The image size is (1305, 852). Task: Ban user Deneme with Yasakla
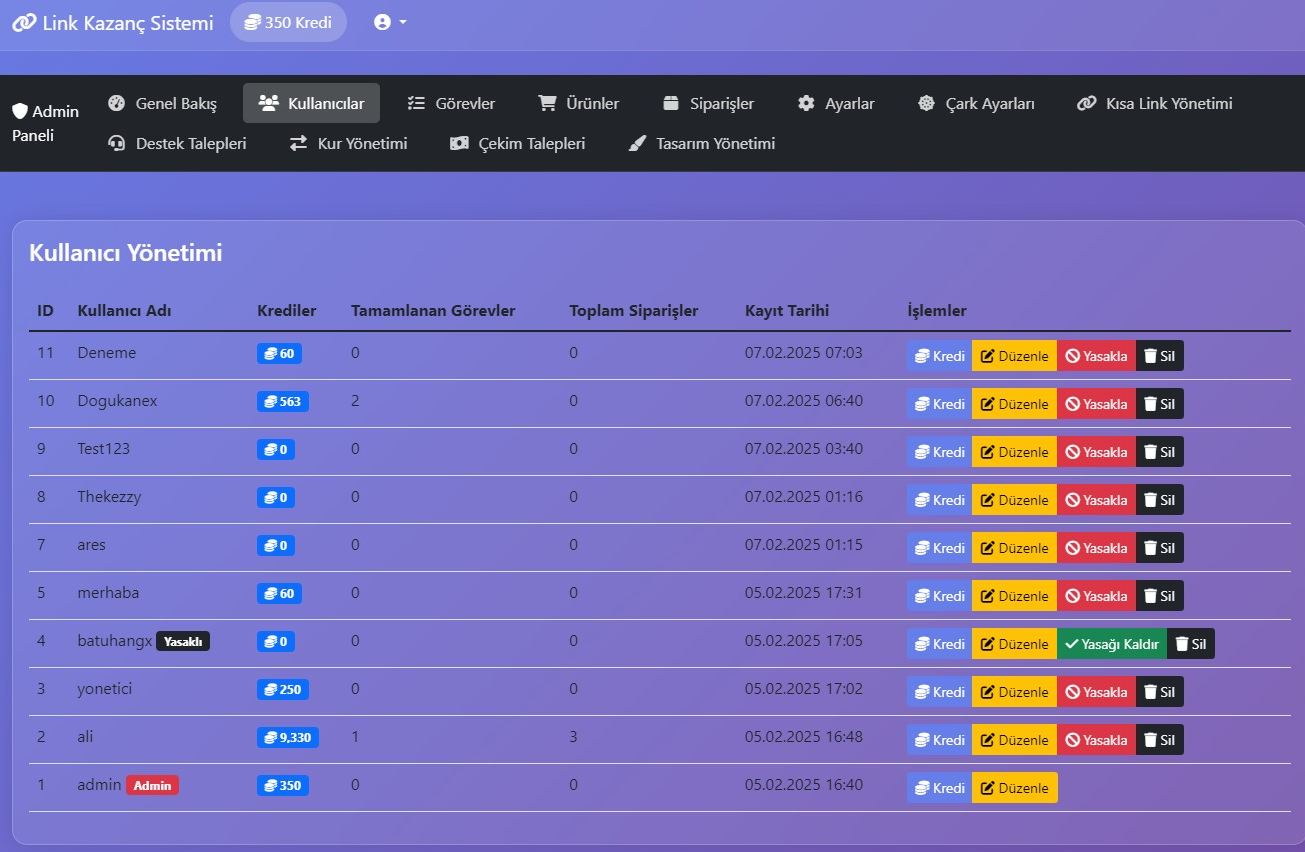(x=1096, y=356)
